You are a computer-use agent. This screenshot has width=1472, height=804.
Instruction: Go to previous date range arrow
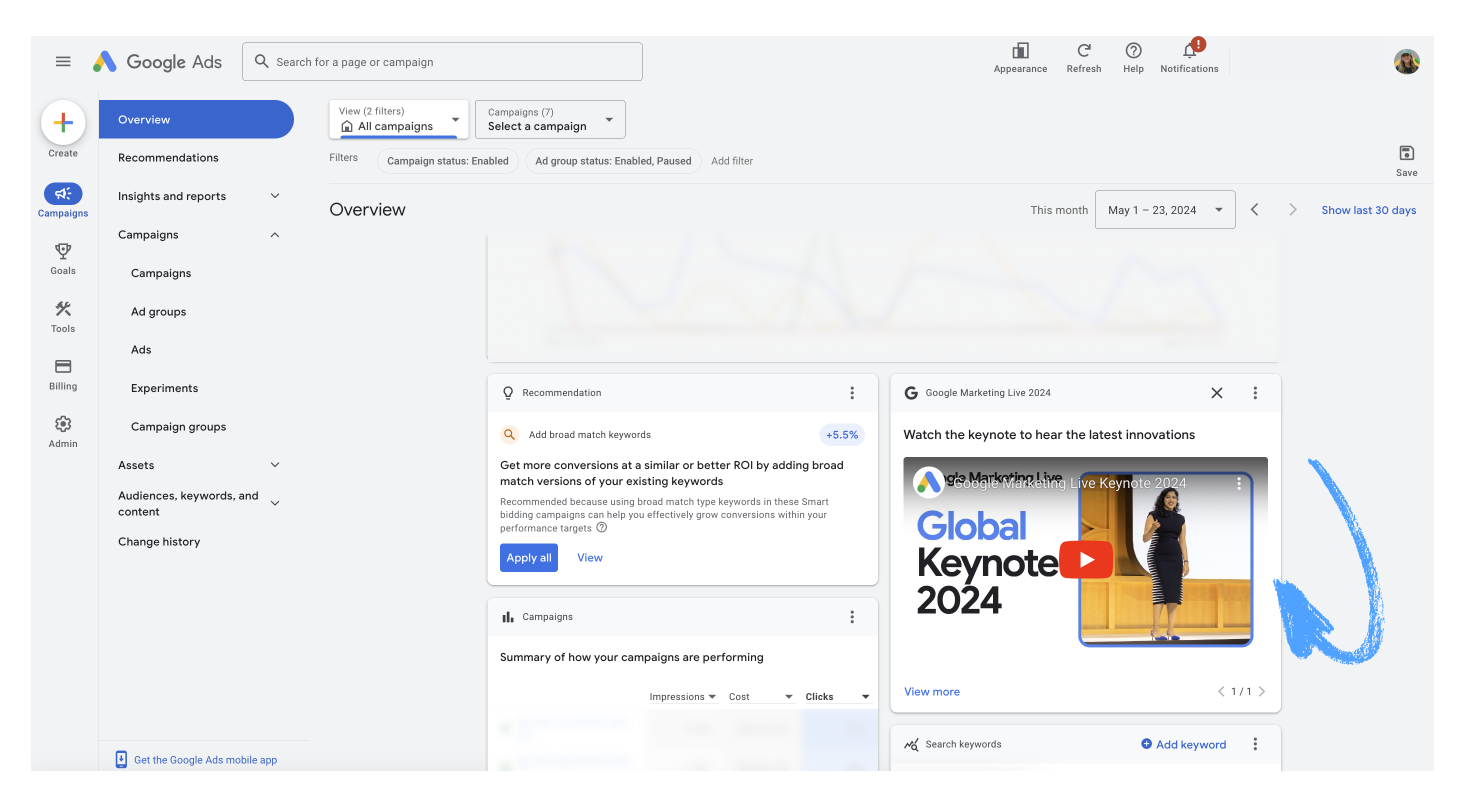click(1255, 210)
